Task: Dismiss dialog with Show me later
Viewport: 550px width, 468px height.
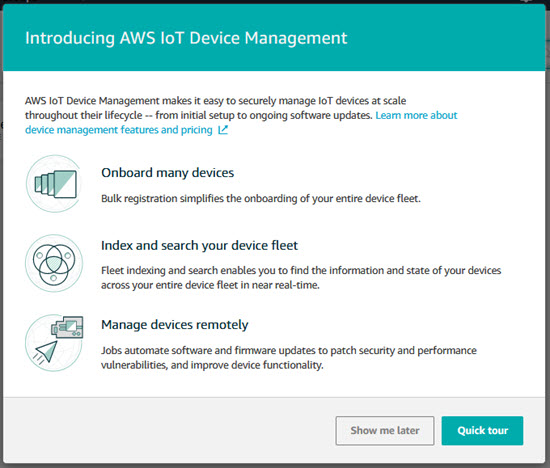Action: [x=385, y=430]
